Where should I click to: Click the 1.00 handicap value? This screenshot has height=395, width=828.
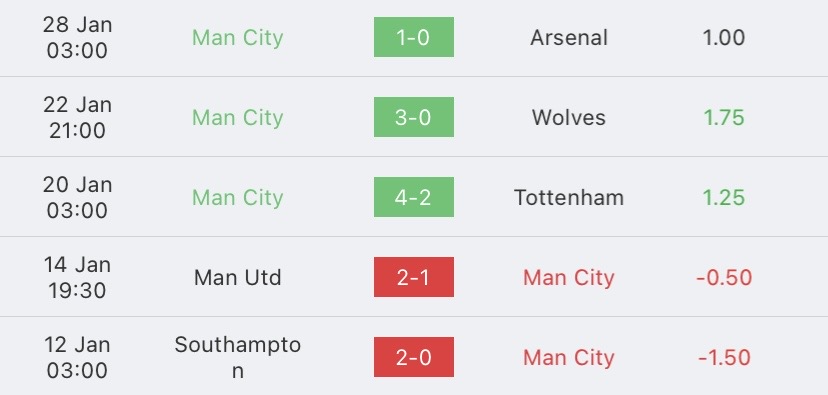pyautogui.click(x=724, y=37)
